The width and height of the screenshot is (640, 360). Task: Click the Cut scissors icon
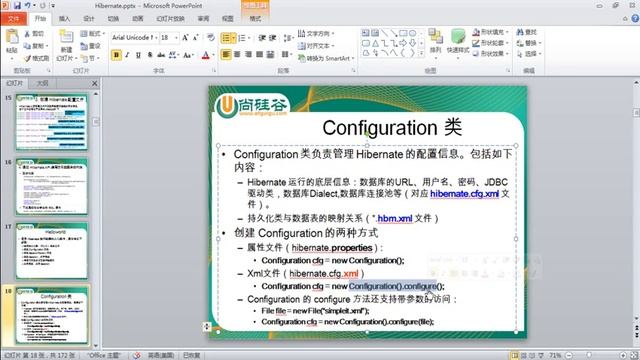click(27, 34)
